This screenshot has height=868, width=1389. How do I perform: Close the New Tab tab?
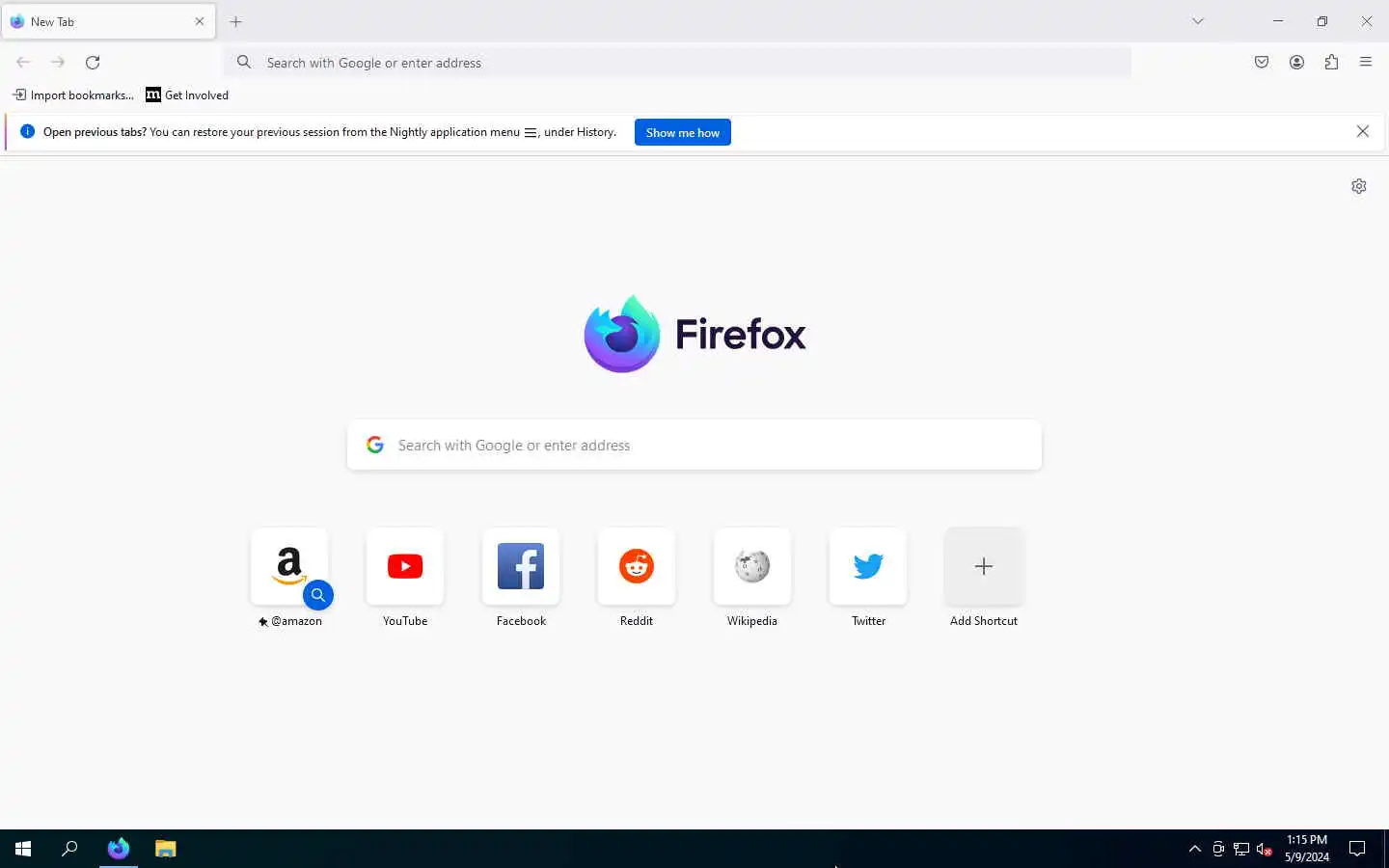(200, 21)
